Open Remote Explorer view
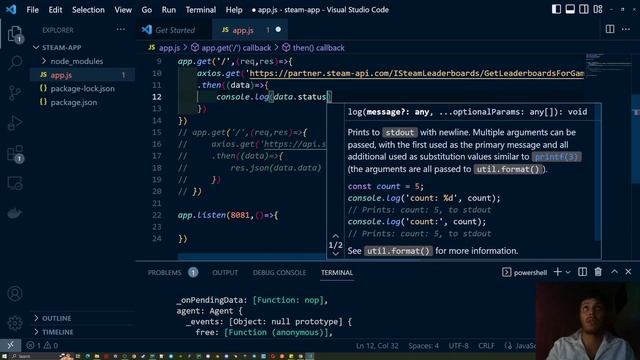Screen dimensions: 640x360 tap(15, 183)
